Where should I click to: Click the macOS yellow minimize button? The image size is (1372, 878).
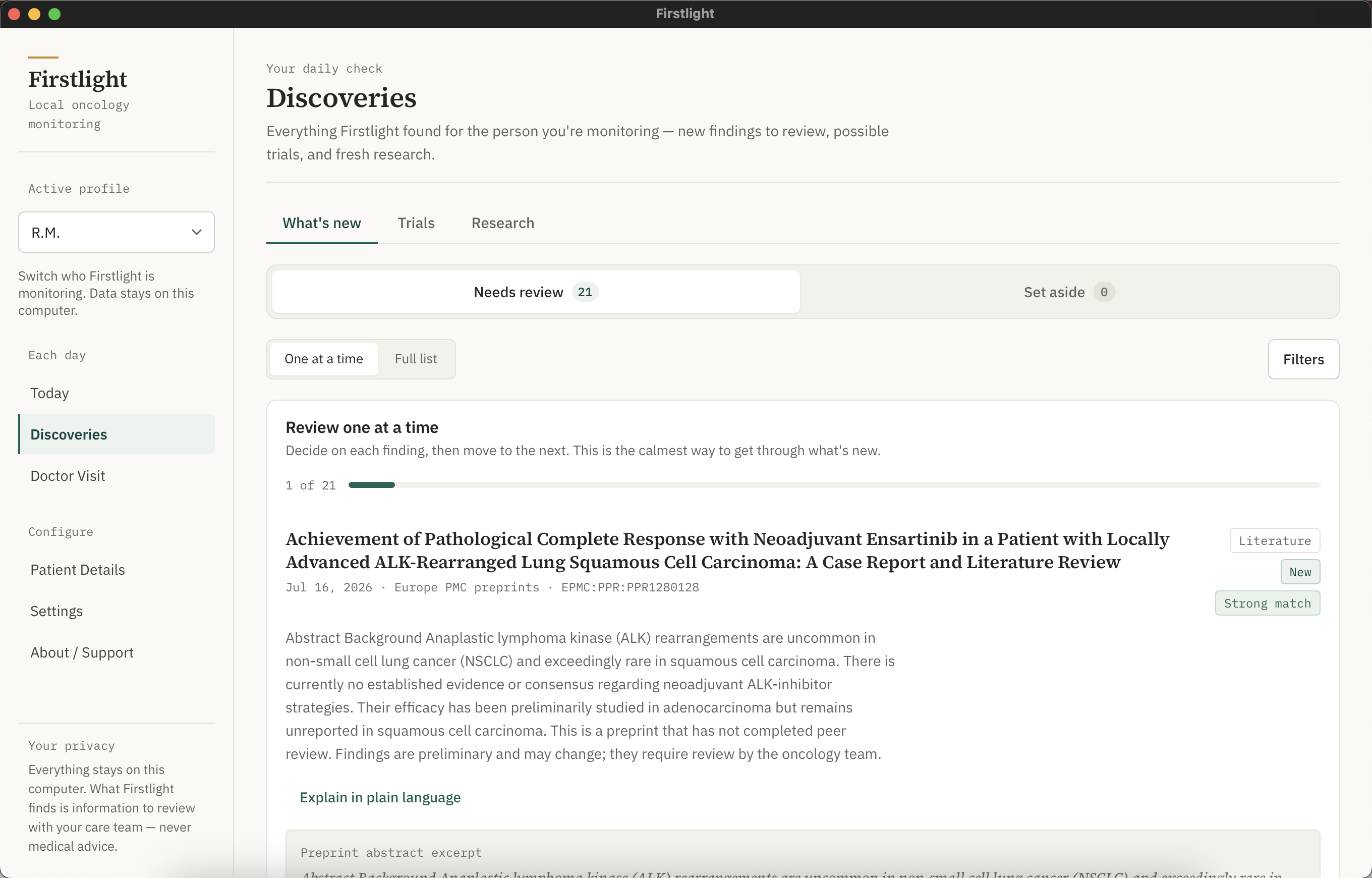tap(34, 14)
